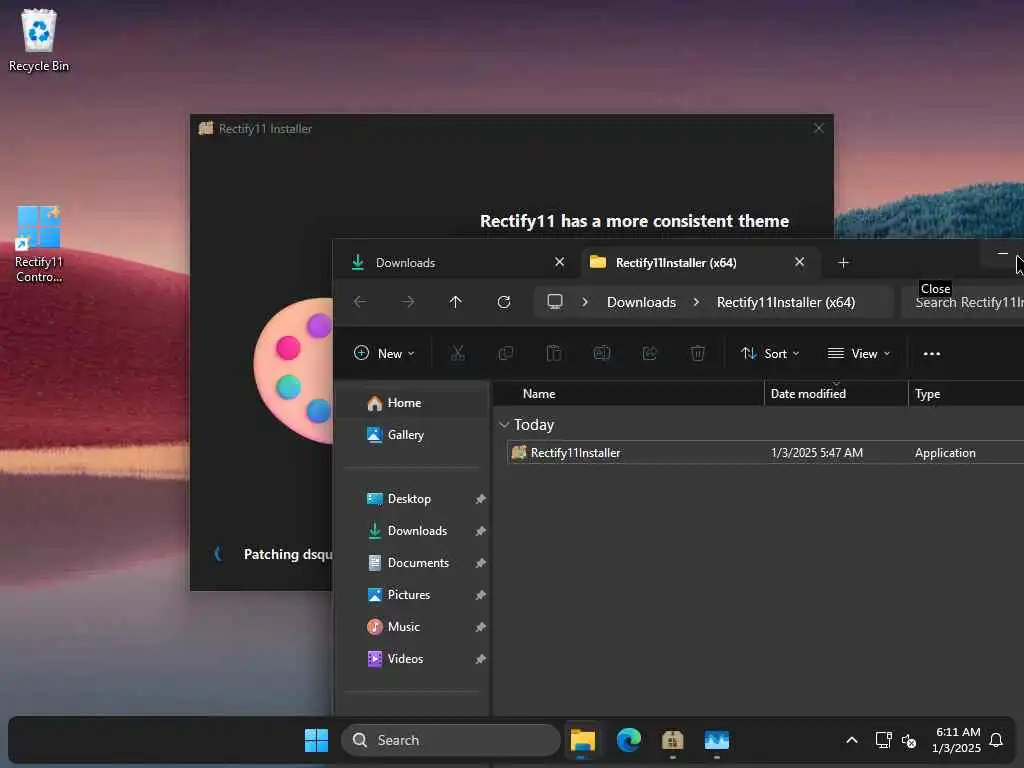Open the notifications bell
Image resolution: width=1024 pixels, height=768 pixels.
pyautogui.click(x=996, y=740)
